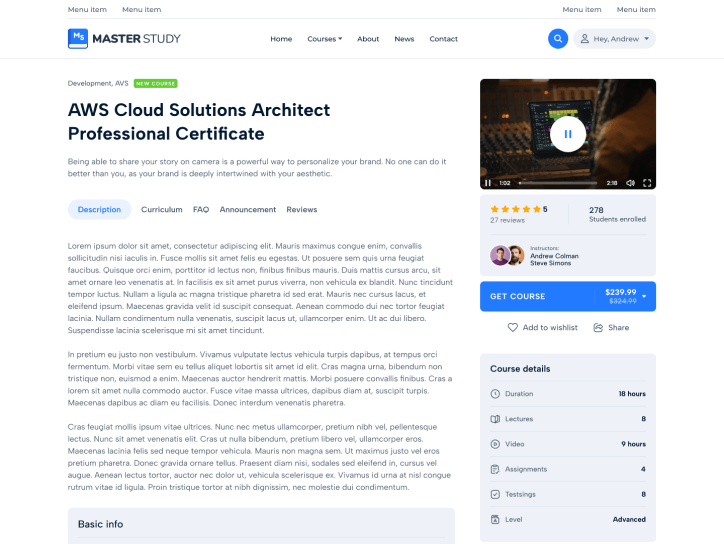Open the Courses dropdown menu
Image resolution: width=724 pixels, height=544 pixels.
click(324, 39)
